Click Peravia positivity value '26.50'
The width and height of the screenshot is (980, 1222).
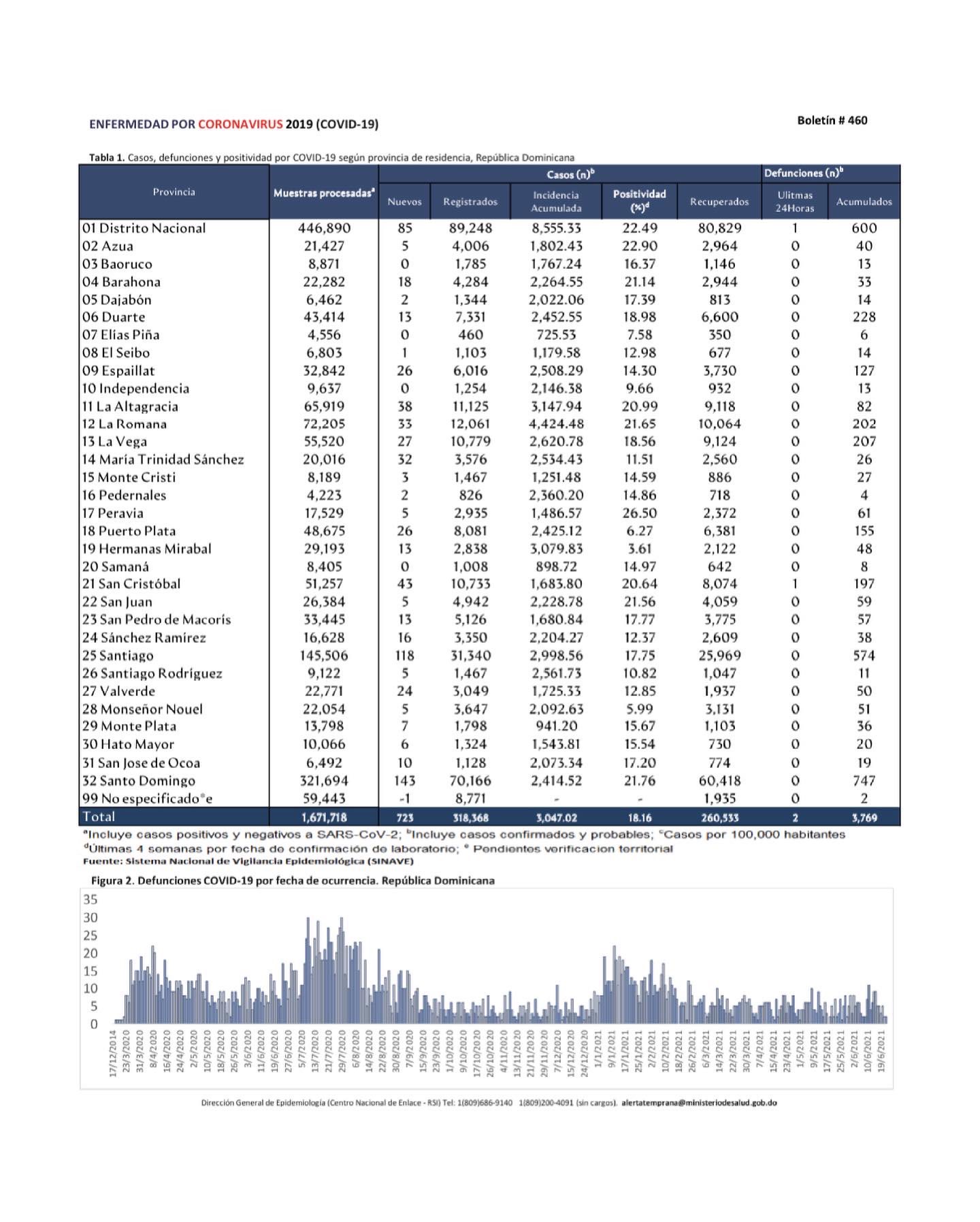[639, 513]
